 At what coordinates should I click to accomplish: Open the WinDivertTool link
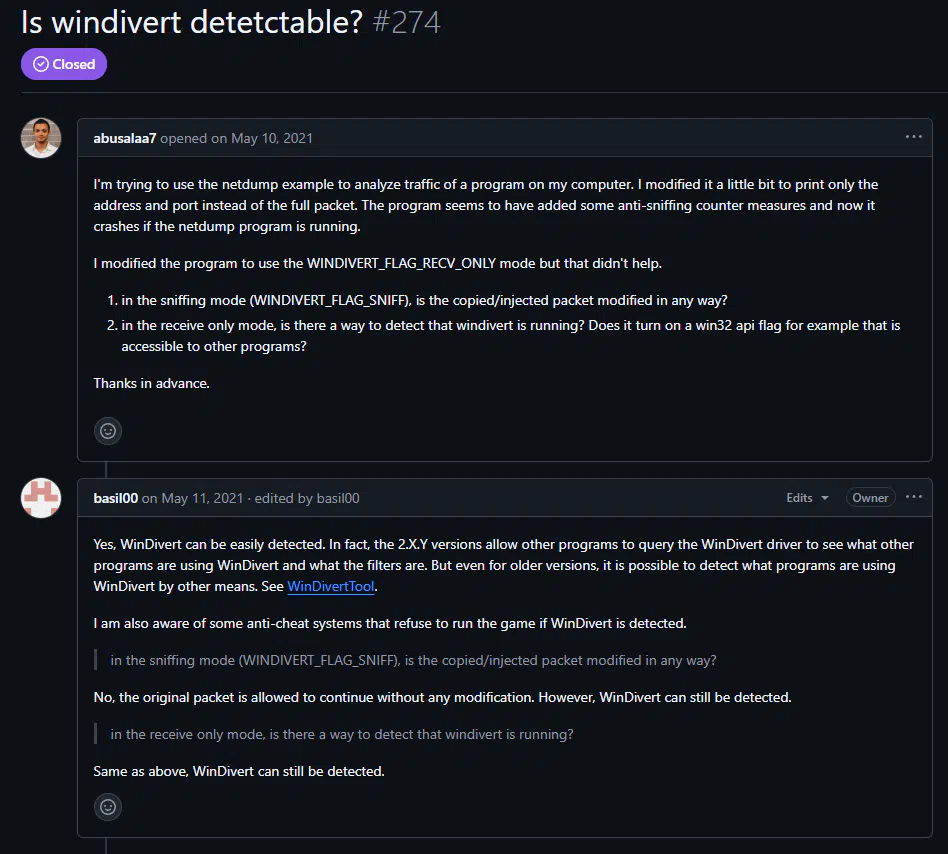click(x=331, y=586)
